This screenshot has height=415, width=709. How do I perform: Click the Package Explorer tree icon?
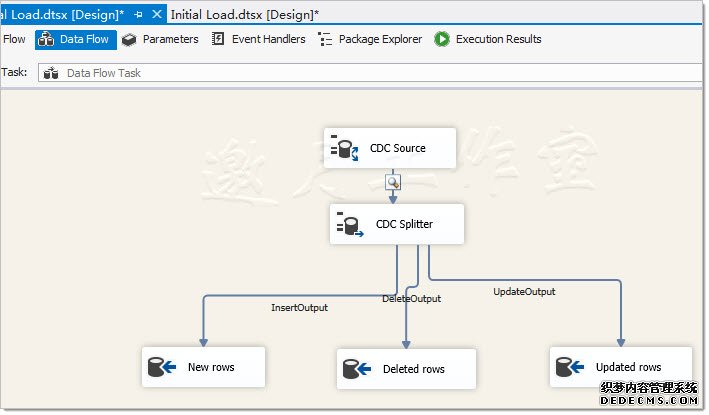(324, 39)
